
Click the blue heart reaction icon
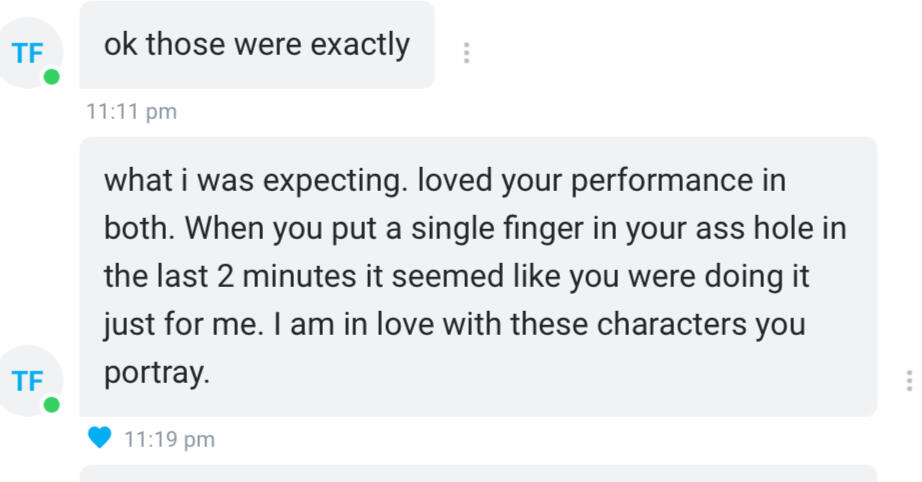(99, 438)
